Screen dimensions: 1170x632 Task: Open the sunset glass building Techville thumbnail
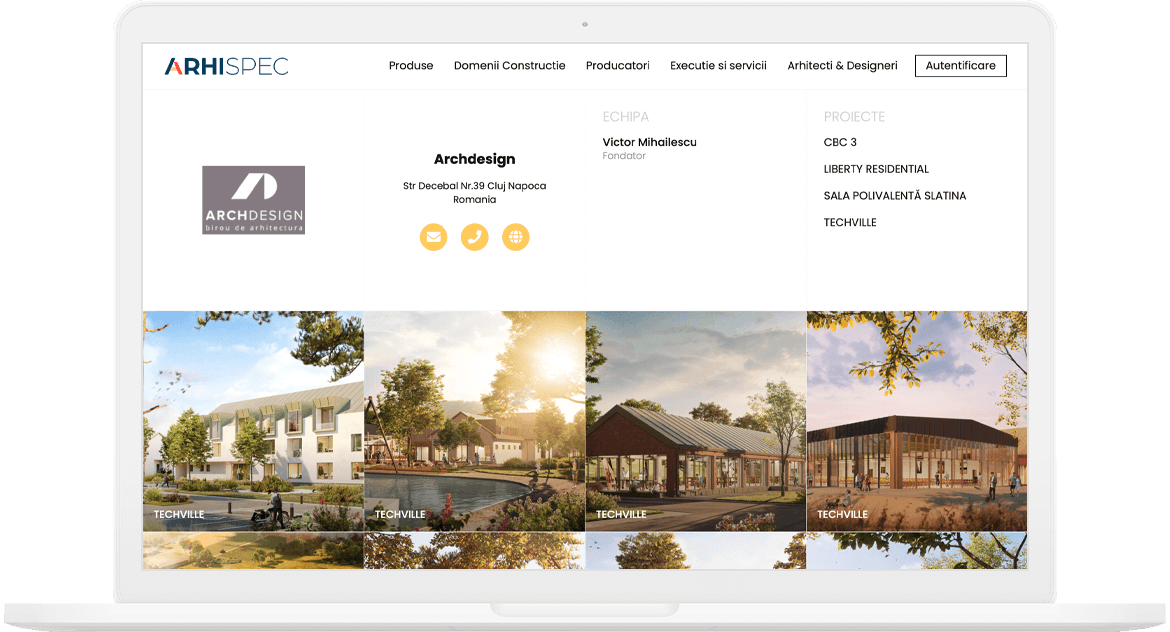(916, 420)
